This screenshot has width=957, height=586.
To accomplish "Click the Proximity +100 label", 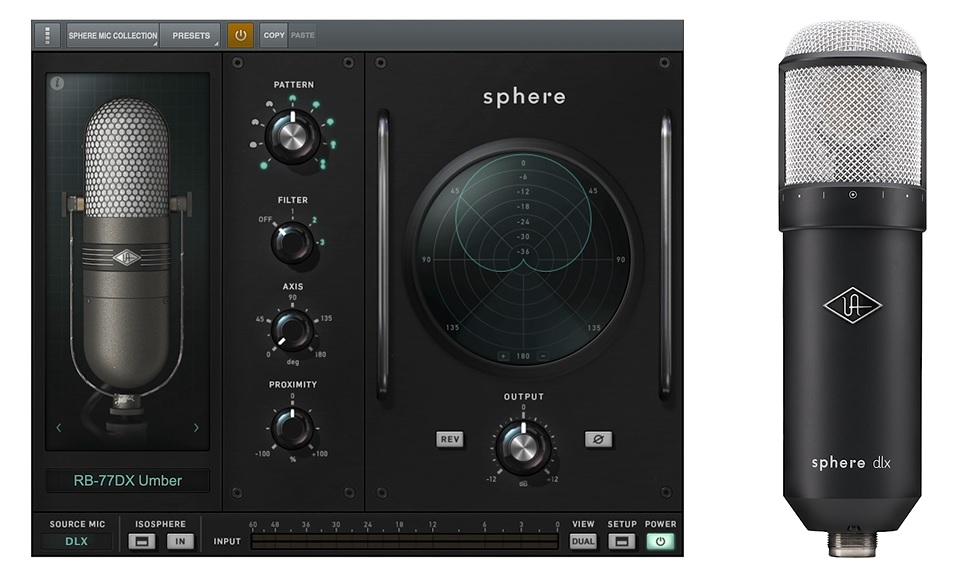I will point(320,454).
